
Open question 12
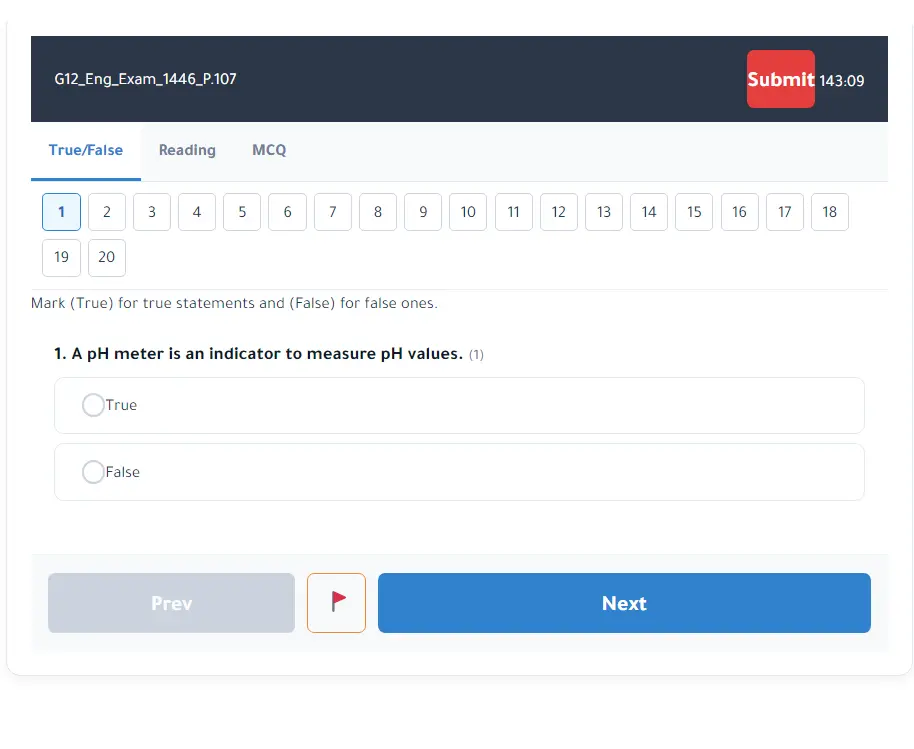559,212
